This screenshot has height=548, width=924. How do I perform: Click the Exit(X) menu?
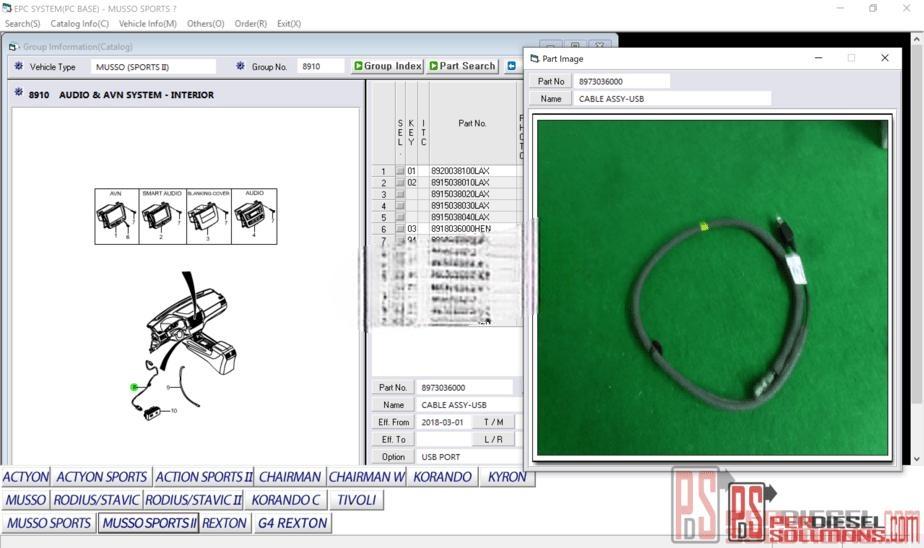[x=289, y=24]
